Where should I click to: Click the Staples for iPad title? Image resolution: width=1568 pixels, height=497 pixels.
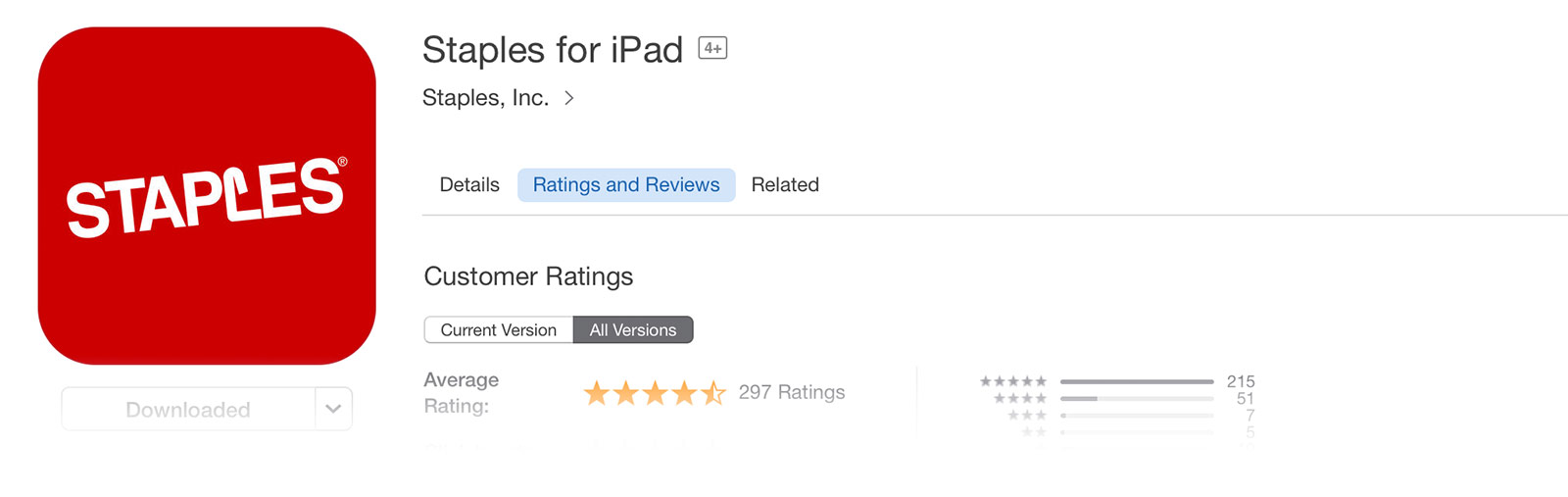point(552,50)
